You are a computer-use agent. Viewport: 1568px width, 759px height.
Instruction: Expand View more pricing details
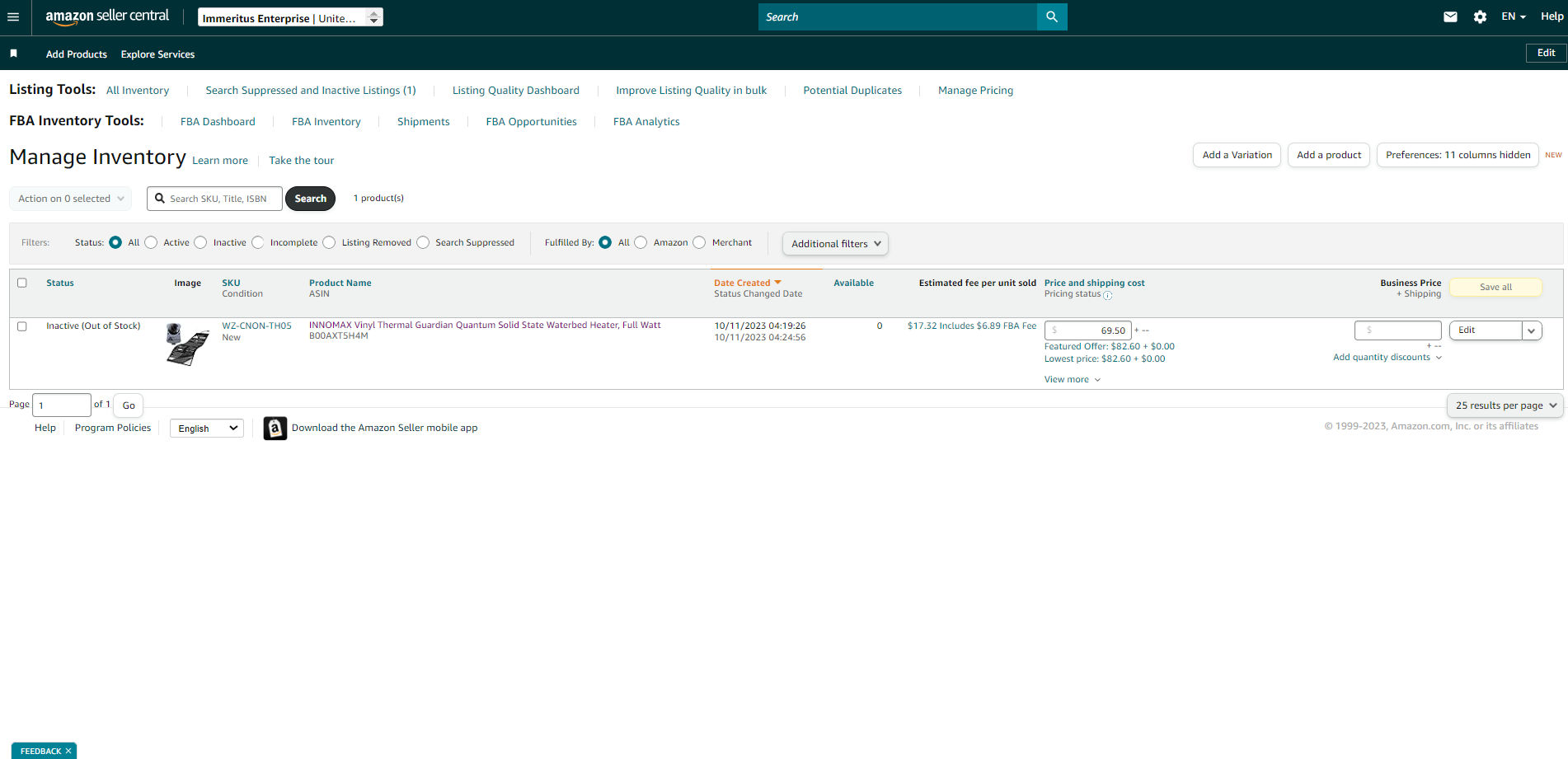1072,380
